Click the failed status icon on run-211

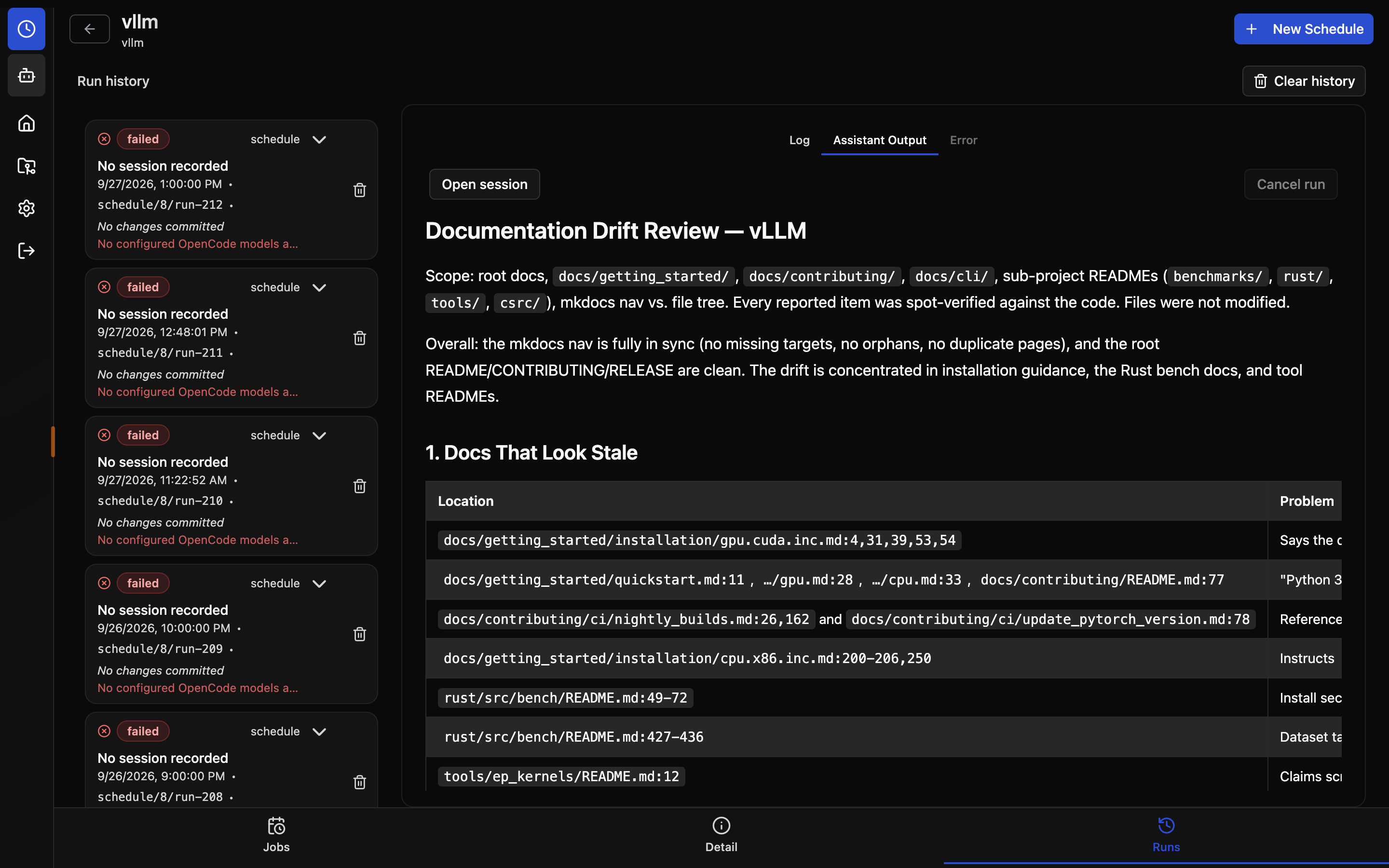(104, 287)
